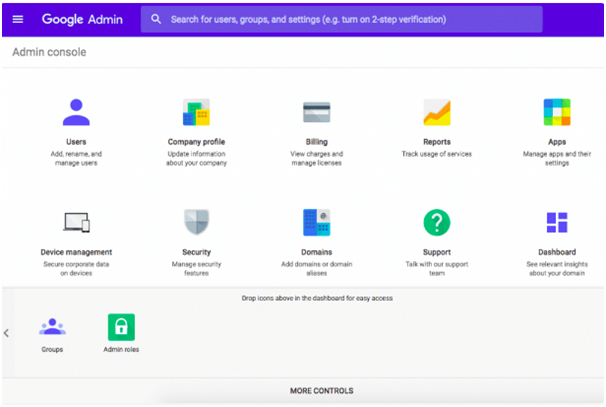
Task: Click the Dashboard title text
Action: [557, 252]
